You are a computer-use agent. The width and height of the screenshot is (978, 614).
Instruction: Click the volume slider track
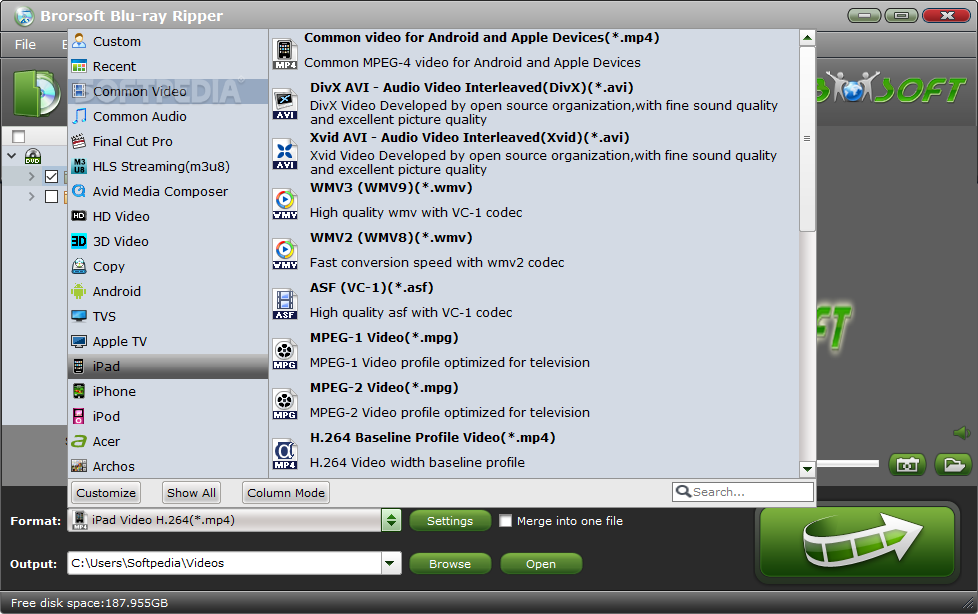(848, 464)
